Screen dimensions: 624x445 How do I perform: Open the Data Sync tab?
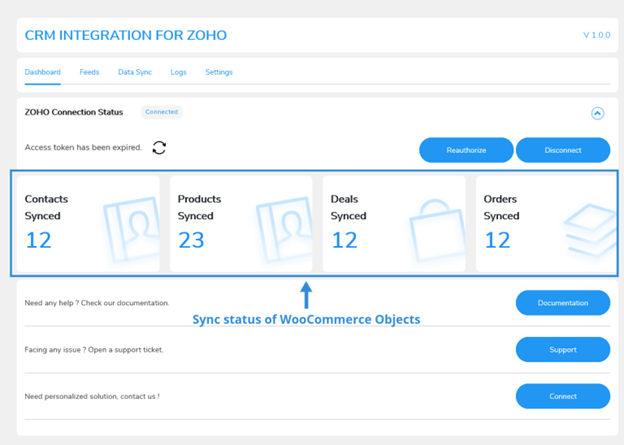pos(134,72)
